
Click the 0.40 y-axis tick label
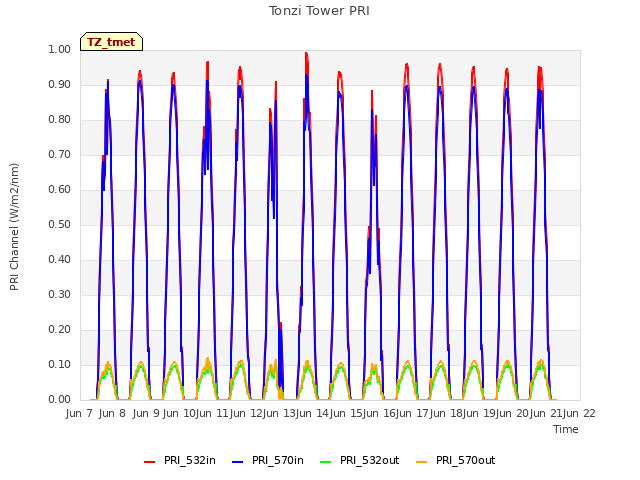click(x=60, y=259)
